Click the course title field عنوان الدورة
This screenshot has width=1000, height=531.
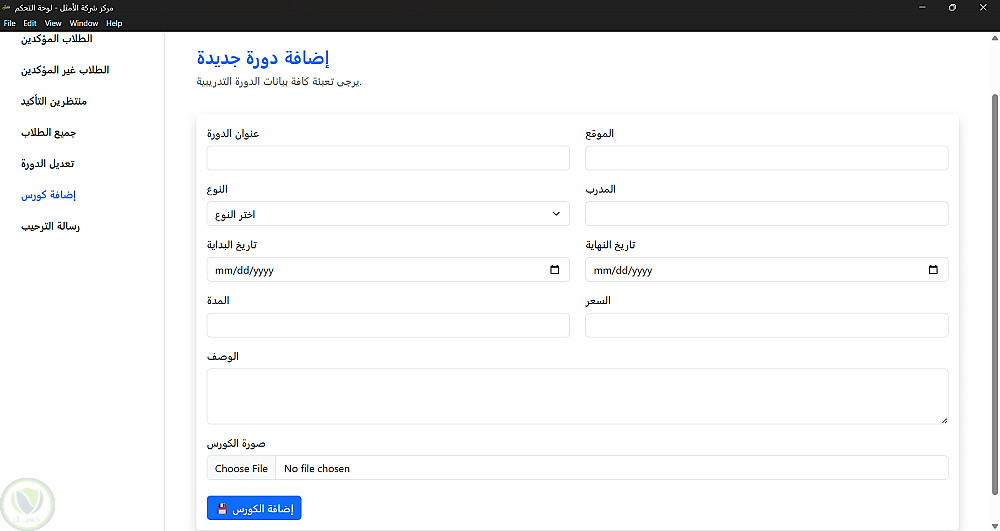(388, 158)
